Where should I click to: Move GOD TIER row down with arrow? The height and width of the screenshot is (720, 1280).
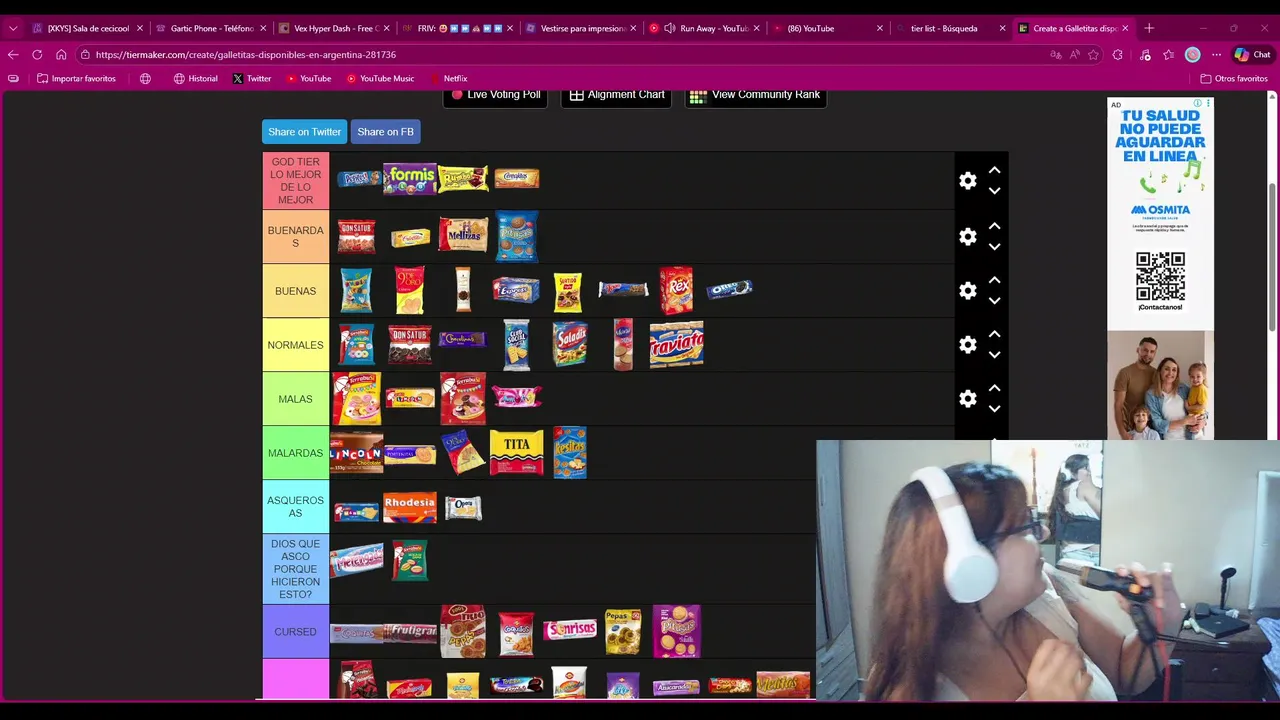tap(994, 191)
